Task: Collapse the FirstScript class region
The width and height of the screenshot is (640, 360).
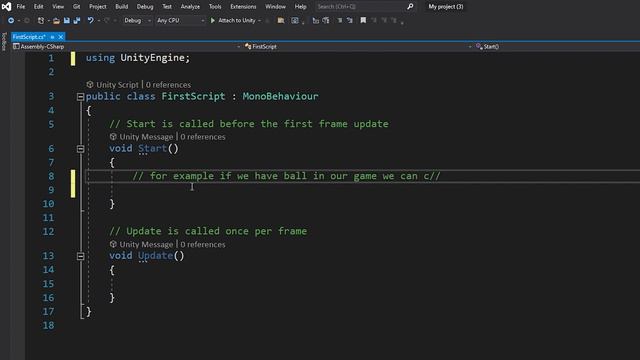Action: [x=80, y=97]
